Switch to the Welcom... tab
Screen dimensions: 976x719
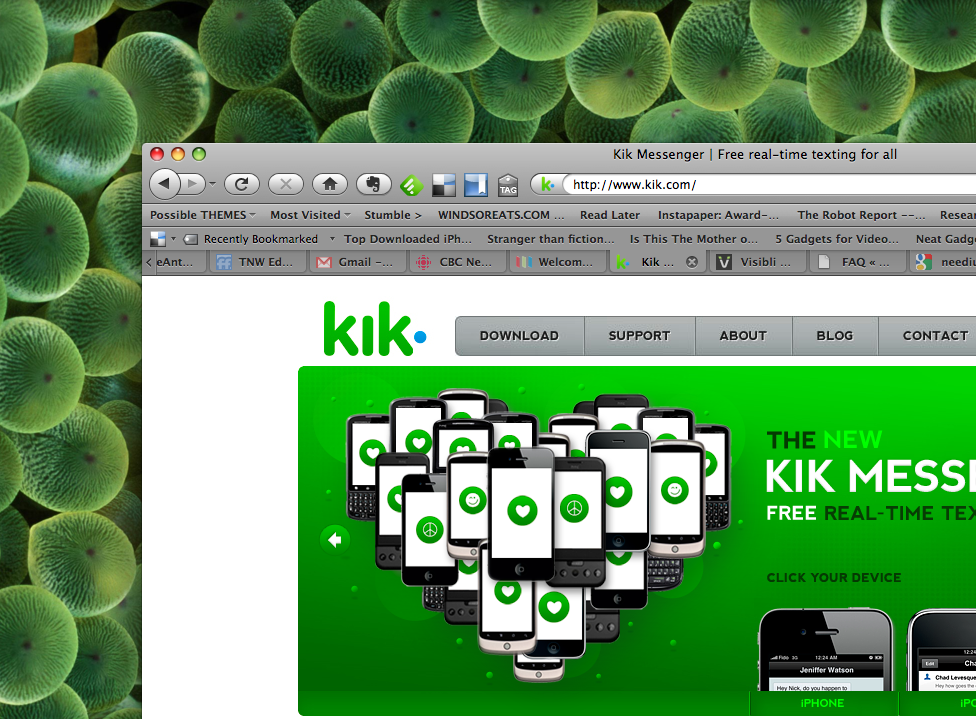tap(558, 262)
